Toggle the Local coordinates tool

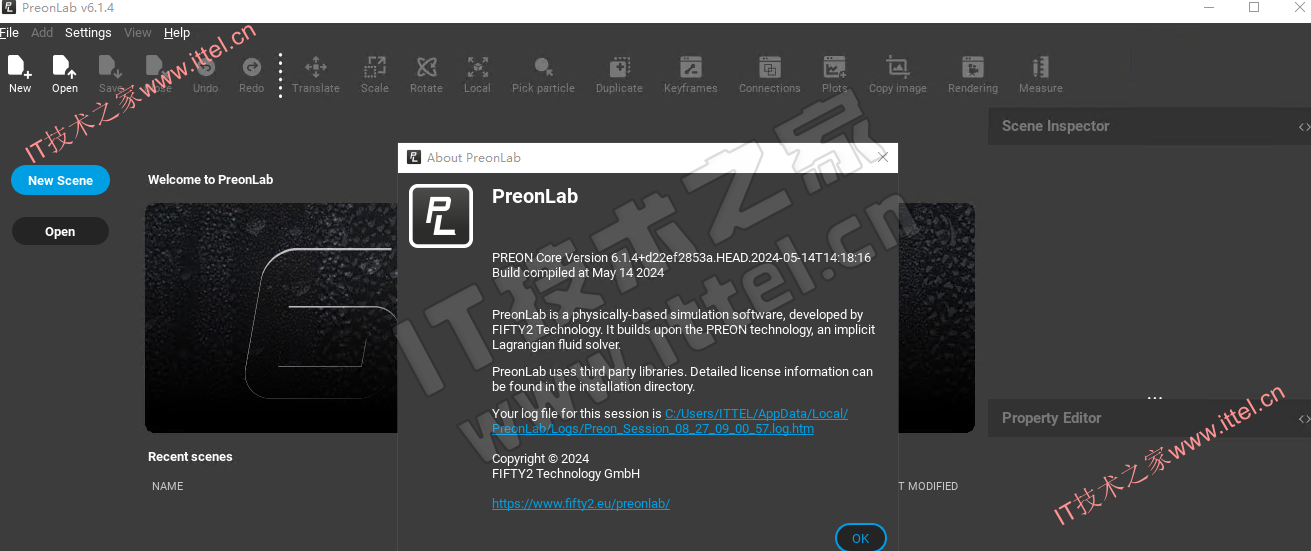[477, 75]
